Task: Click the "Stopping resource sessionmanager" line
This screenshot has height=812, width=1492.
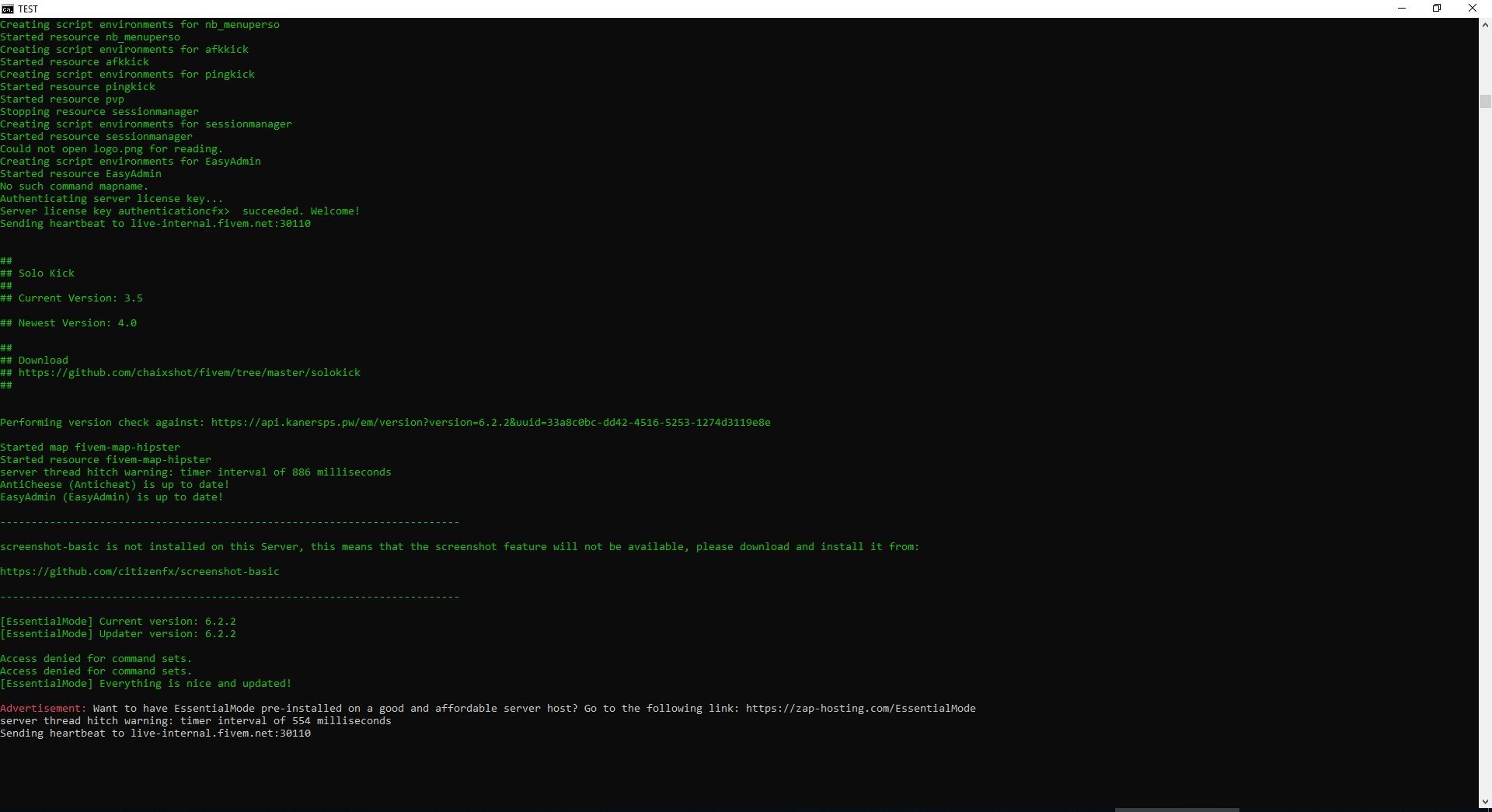Action: pyautogui.click(x=99, y=112)
